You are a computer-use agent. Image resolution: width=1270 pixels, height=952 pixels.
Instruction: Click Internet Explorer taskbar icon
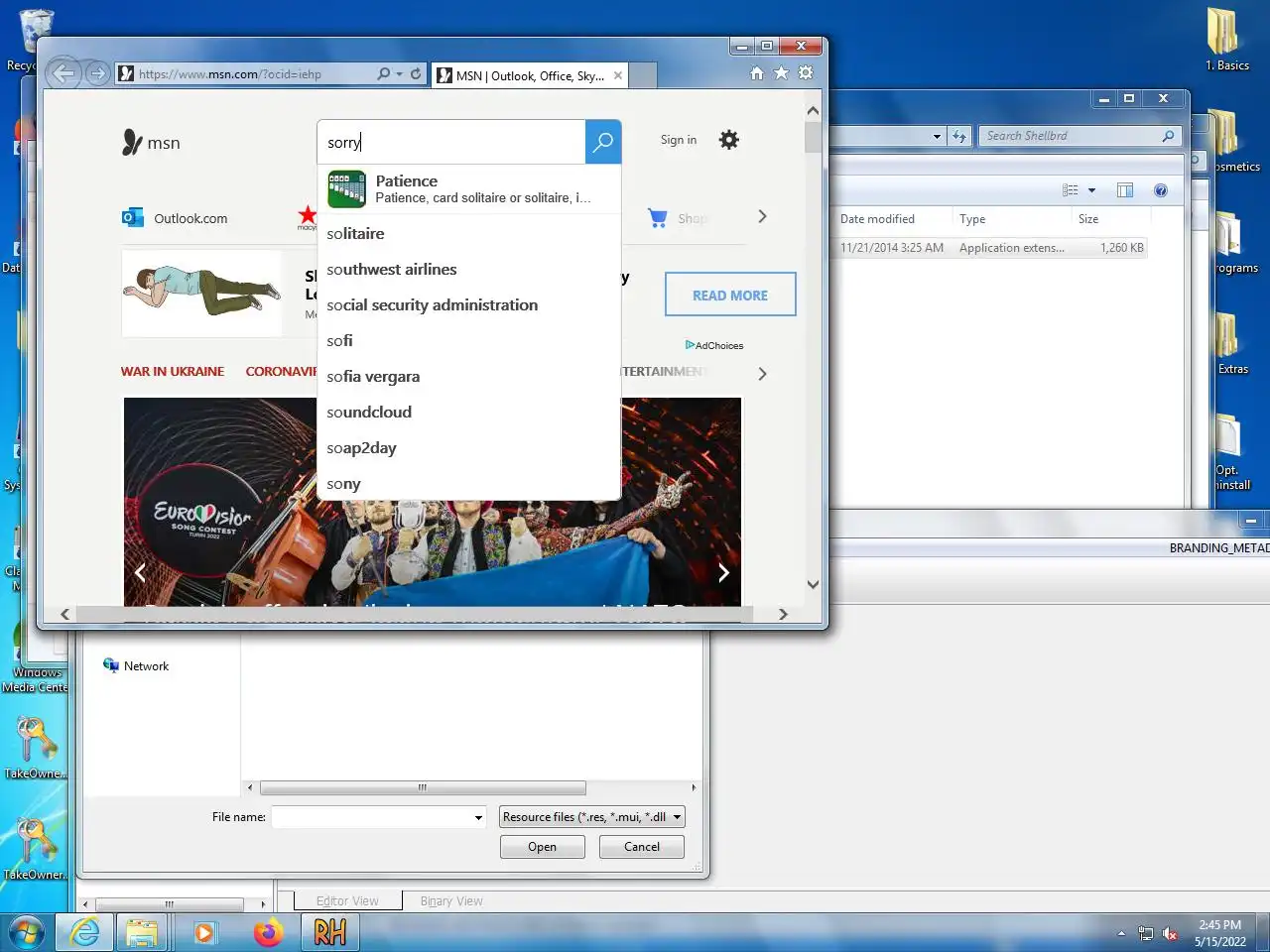click(85, 932)
